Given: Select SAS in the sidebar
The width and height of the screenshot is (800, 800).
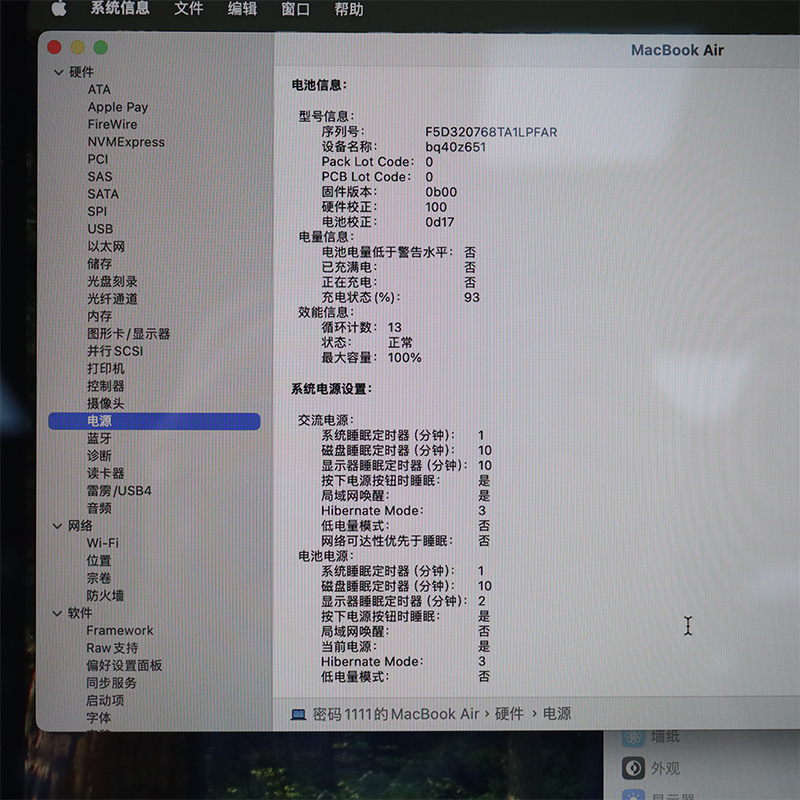Looking at the screenshot, I should (x=100, y=177).
